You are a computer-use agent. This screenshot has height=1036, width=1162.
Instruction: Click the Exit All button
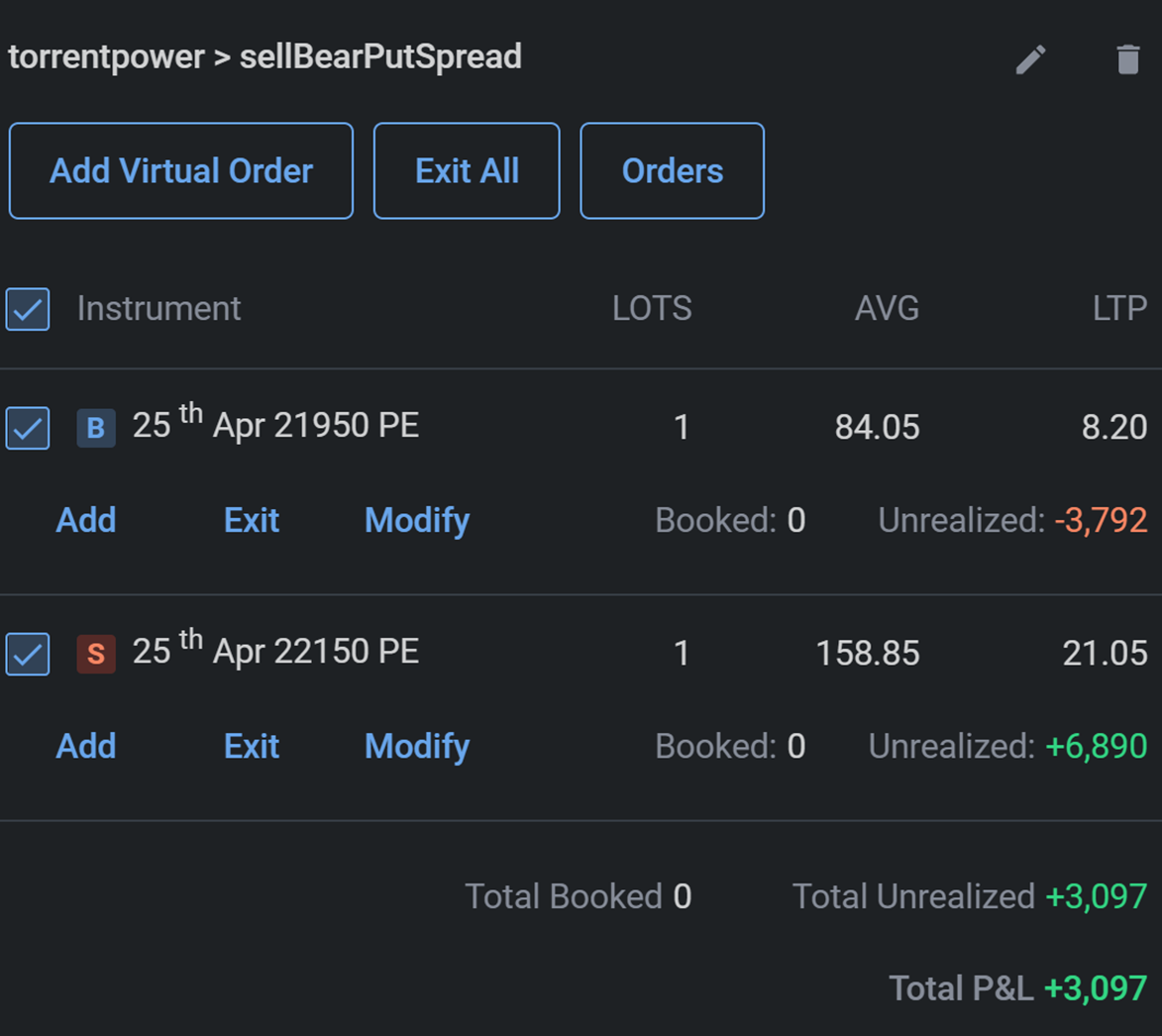click(x=467, y=171)
